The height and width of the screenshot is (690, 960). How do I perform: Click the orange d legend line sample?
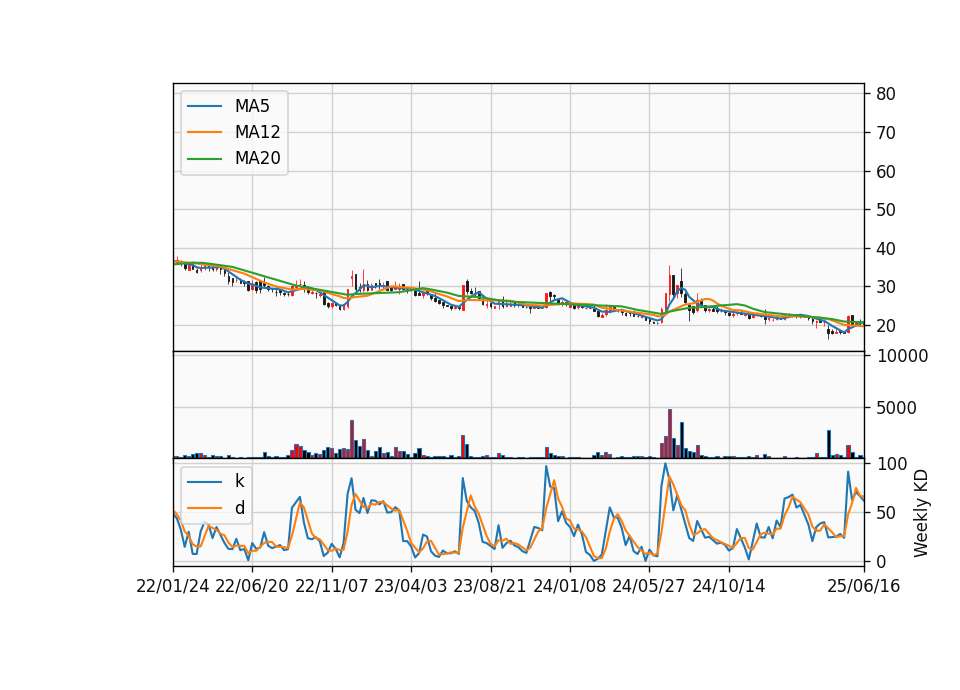(204, 508)
